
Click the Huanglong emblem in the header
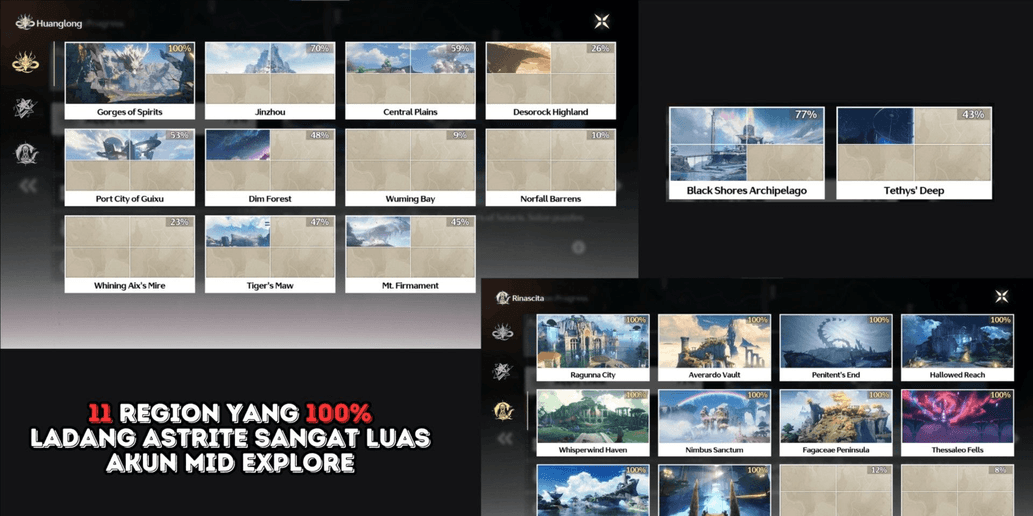click(25, 23)
